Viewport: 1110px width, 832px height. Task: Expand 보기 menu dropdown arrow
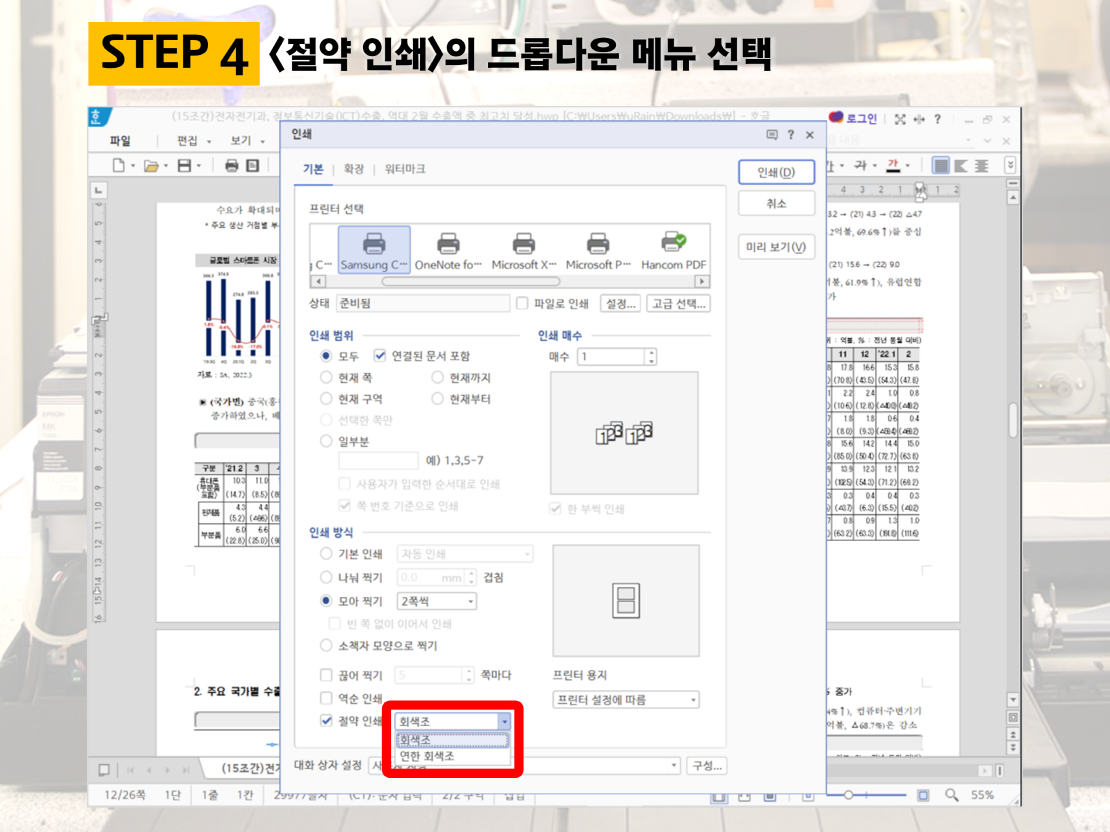tap(263, 142)
